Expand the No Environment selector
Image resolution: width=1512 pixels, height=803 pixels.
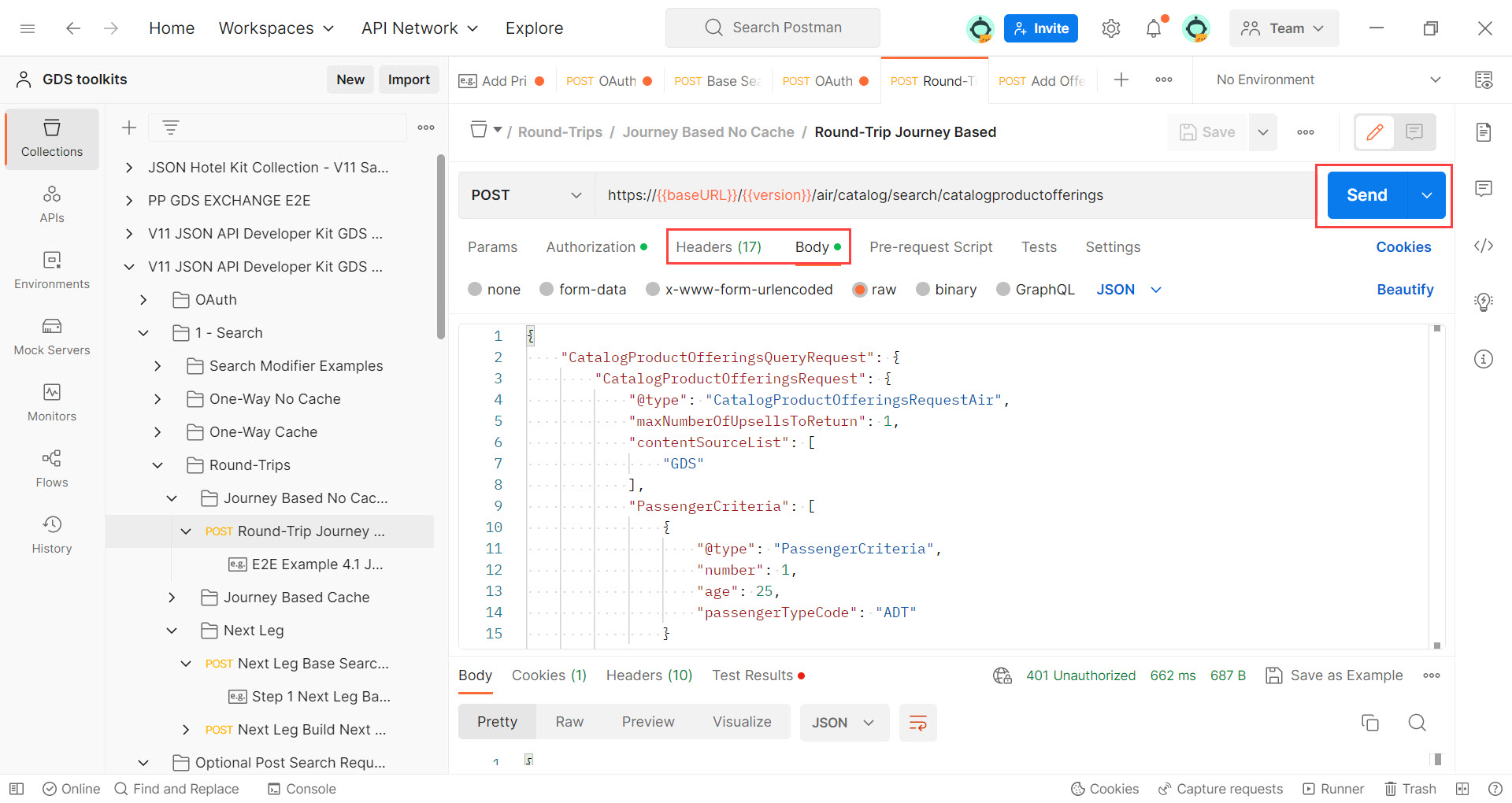tap(1328, 80)
